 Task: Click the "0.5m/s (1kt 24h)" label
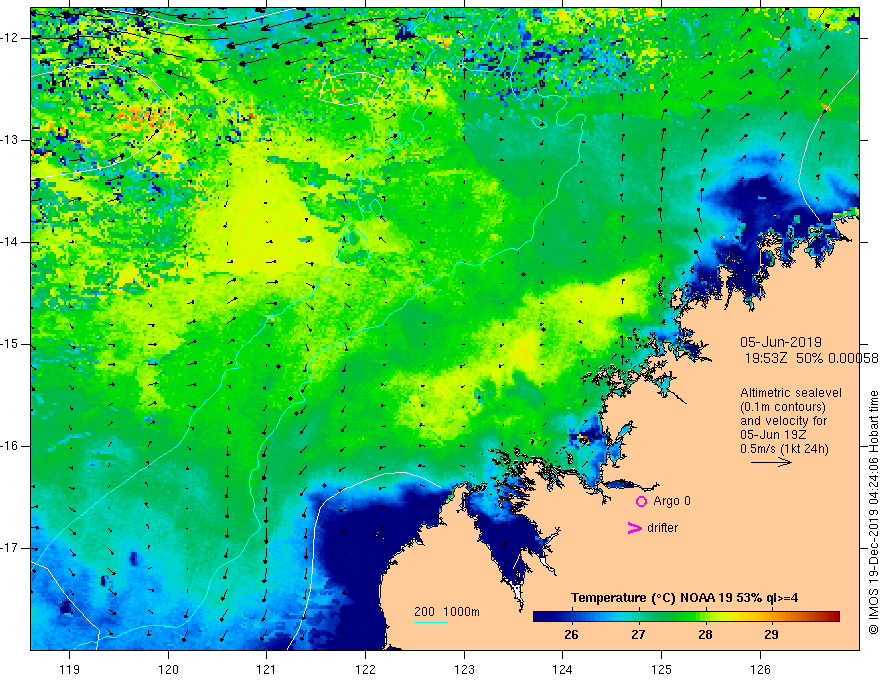coord(784,449)
